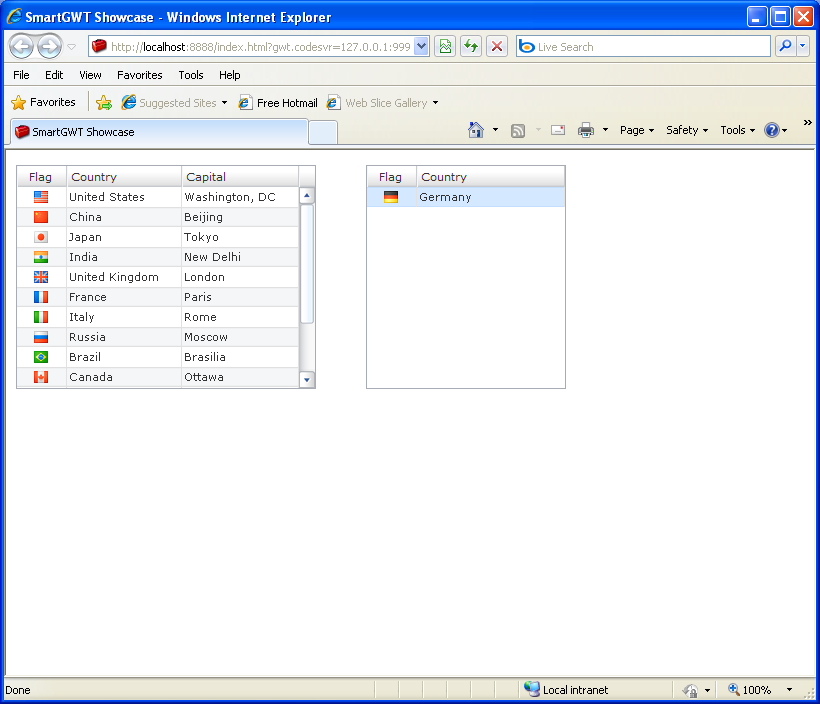Open the Help menu

click(230, 75)
